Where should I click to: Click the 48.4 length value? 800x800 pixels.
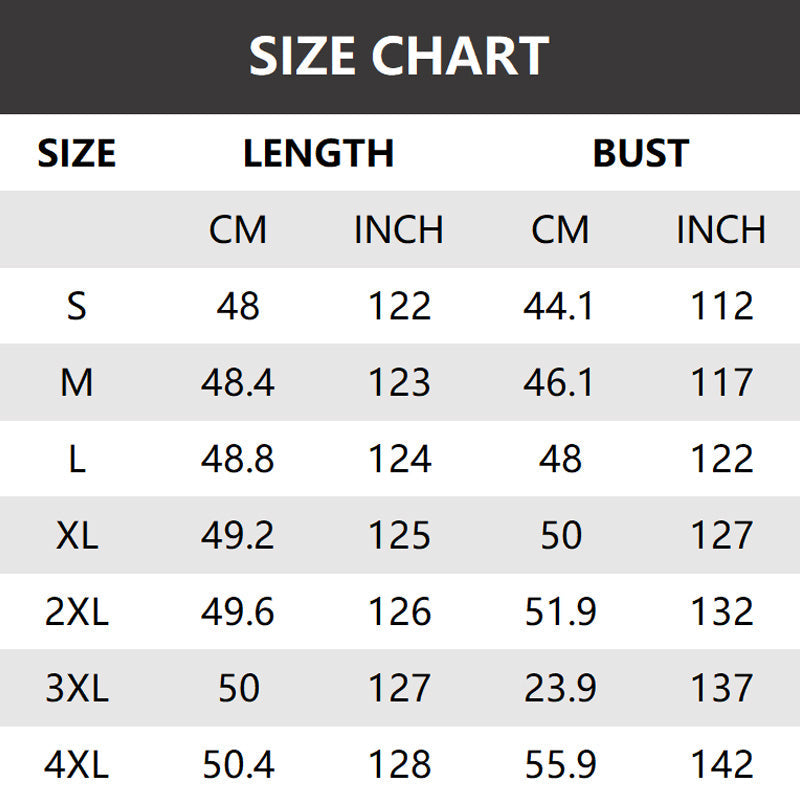coord(238,382)
